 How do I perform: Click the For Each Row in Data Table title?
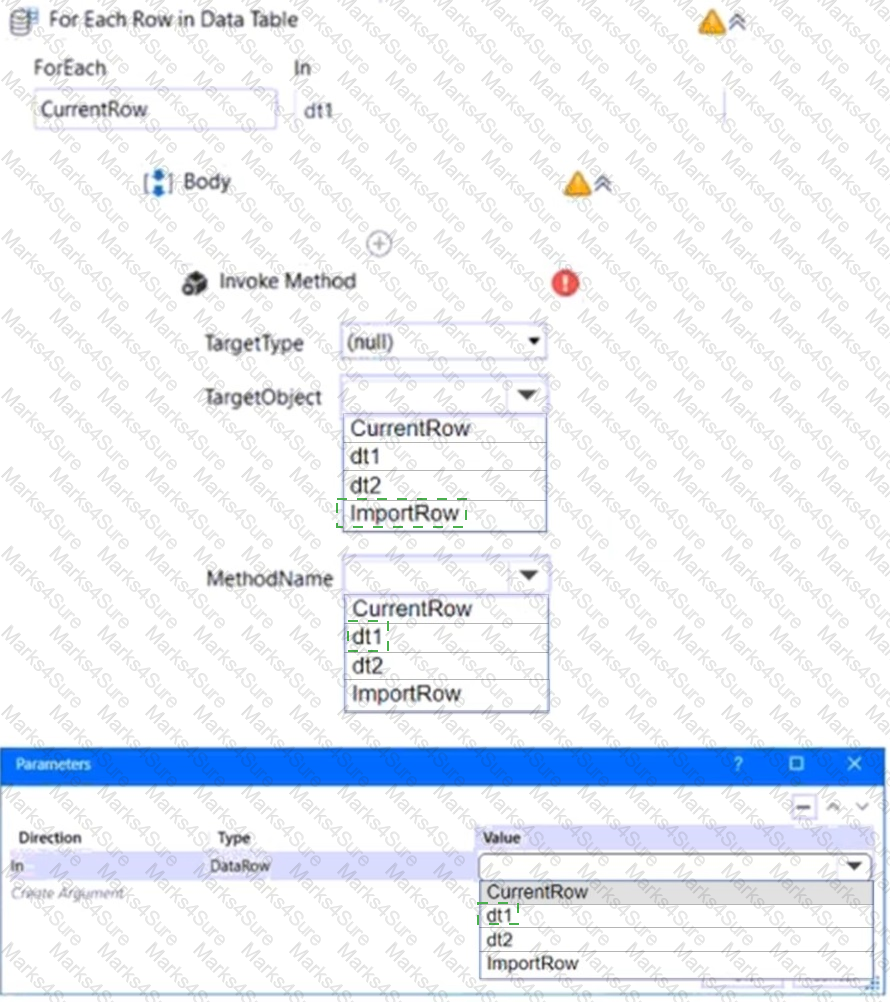click(x=173, y=20)
